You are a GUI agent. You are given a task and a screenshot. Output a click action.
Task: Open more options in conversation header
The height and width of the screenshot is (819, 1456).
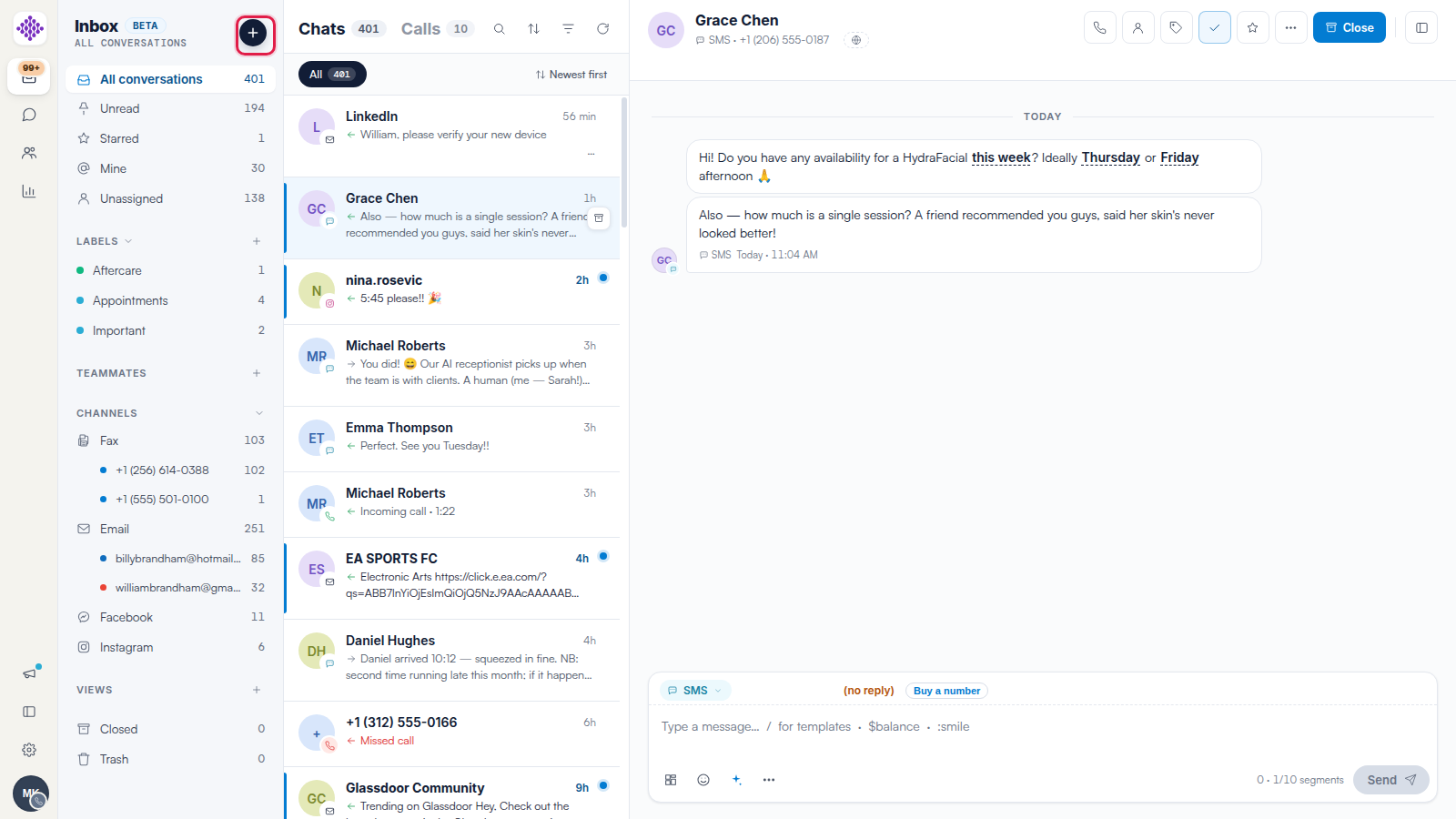pos(1291,27)
